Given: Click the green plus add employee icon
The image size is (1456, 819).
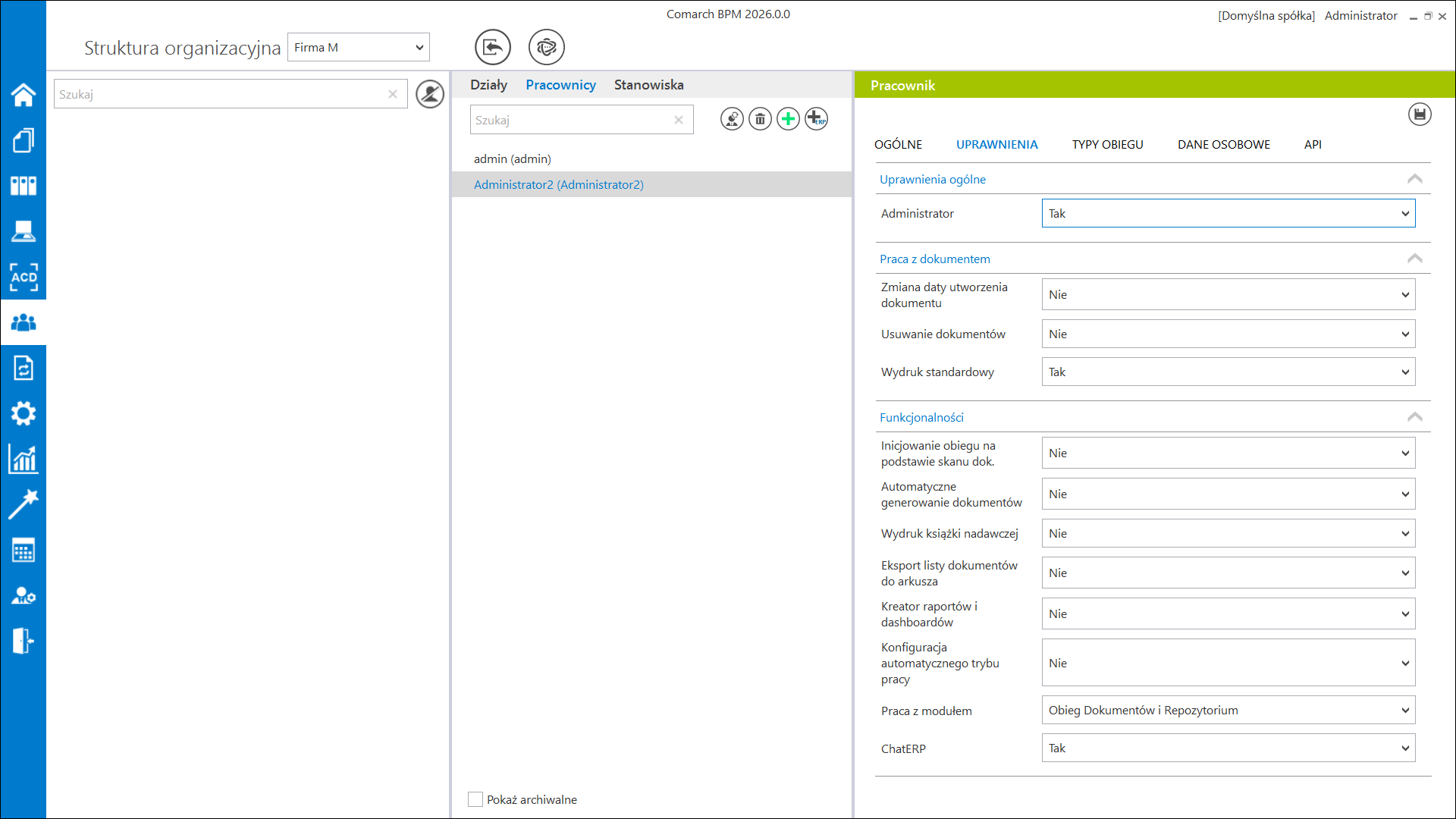Looking at the screenshot, I should (x=788, y=119).
